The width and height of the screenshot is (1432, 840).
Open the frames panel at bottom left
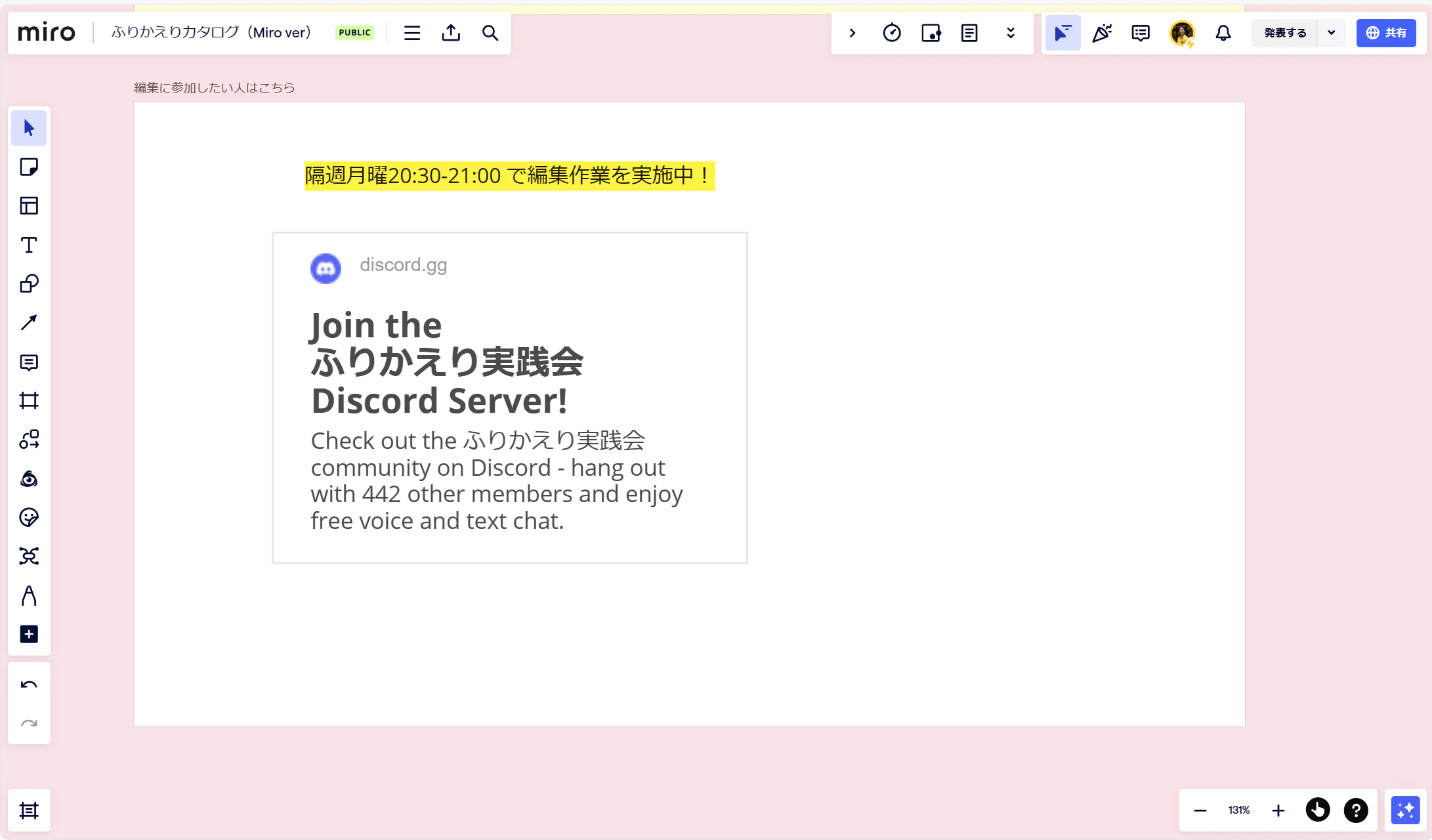(29, 811)
